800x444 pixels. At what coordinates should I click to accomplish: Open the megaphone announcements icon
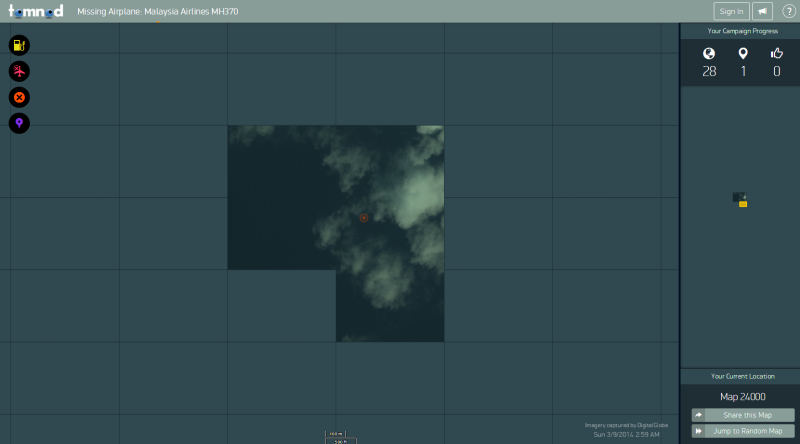point(762,11)
